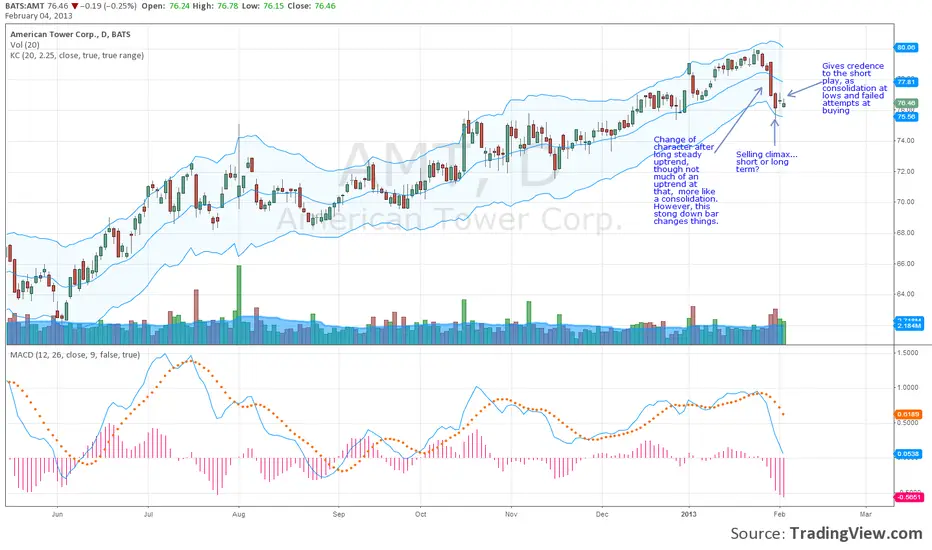Image resolution: width=932 pixels, height=550 pixels.
Task: Click the 1.0000 MACD axis label
Action: 908,388
